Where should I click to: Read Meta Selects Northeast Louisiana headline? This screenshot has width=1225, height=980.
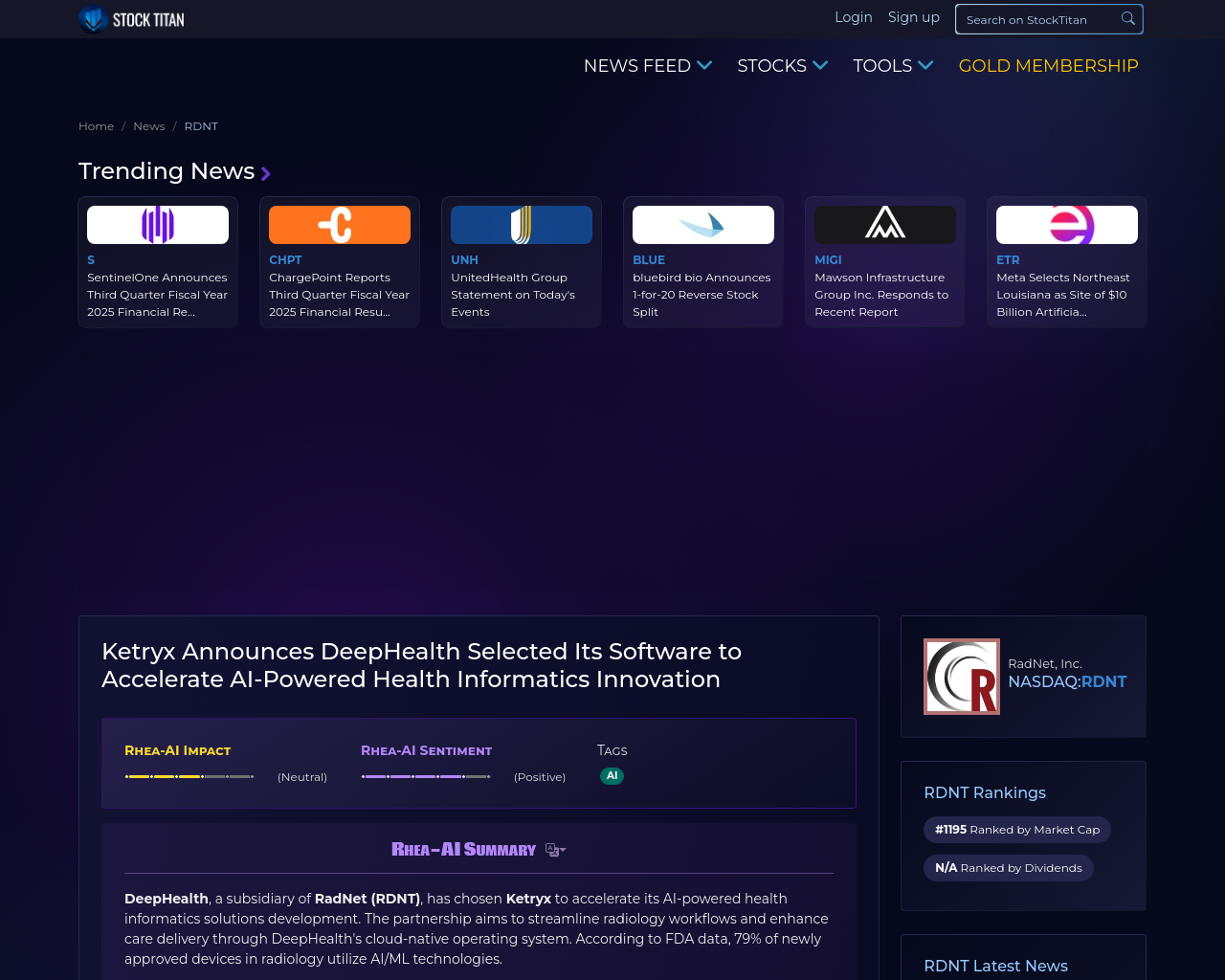click(x=1063, y=295)
